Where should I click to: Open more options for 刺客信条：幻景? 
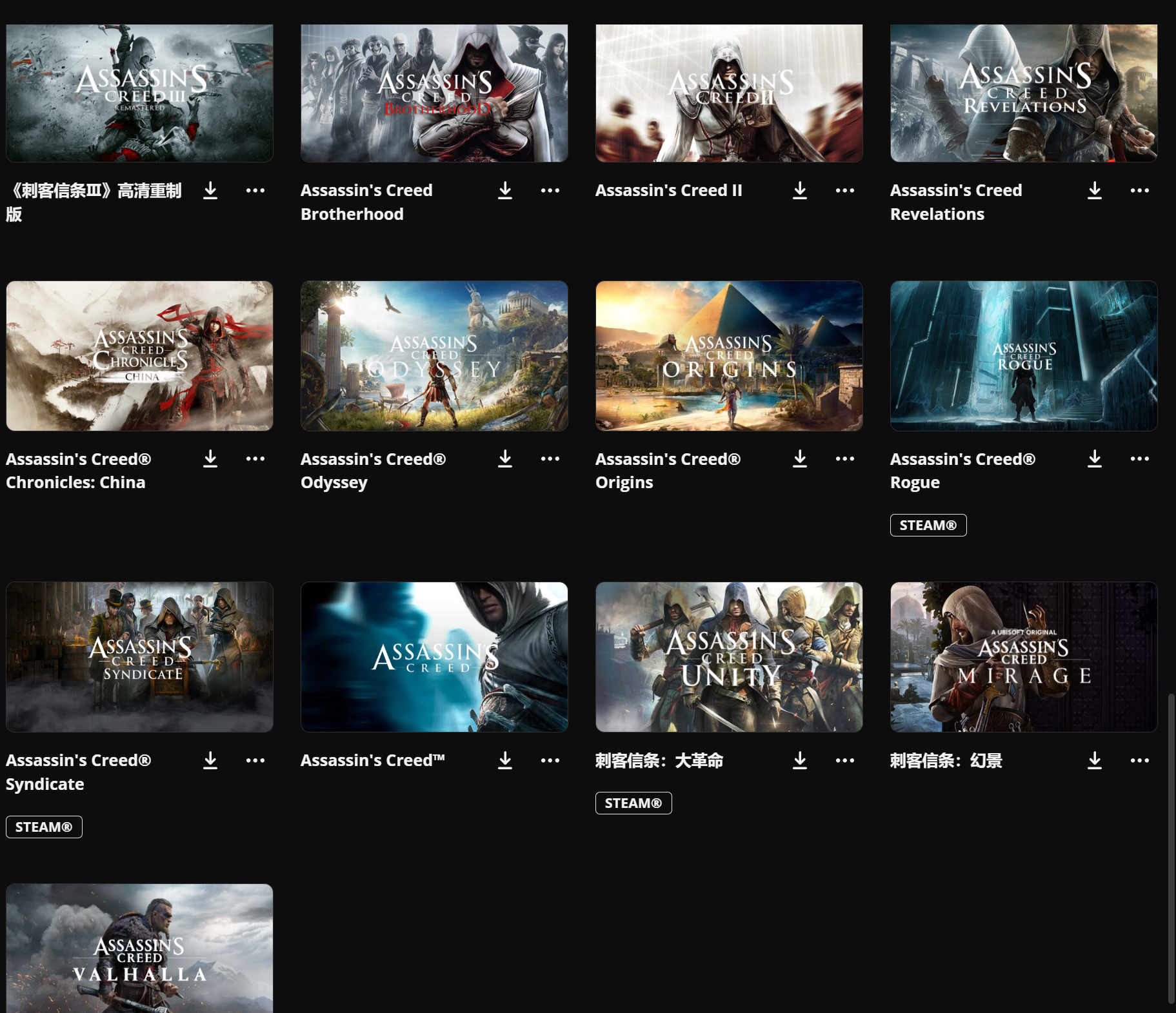pyautogui.click(x=1140, y=760)
